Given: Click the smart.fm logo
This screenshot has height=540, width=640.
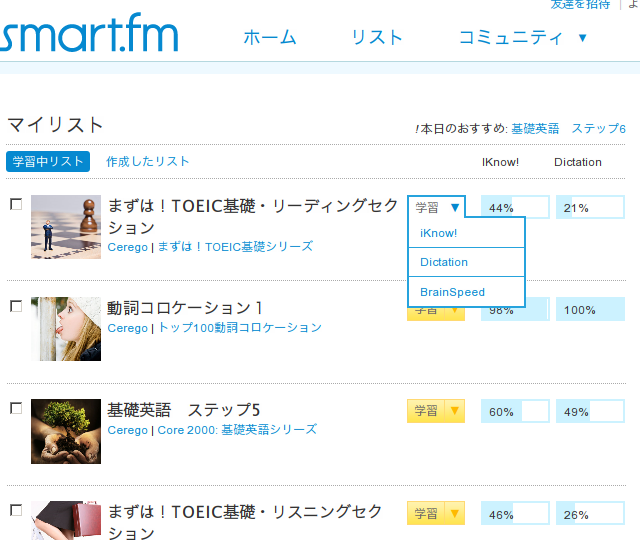Looking at the screenshot, I should coord(89,33).
